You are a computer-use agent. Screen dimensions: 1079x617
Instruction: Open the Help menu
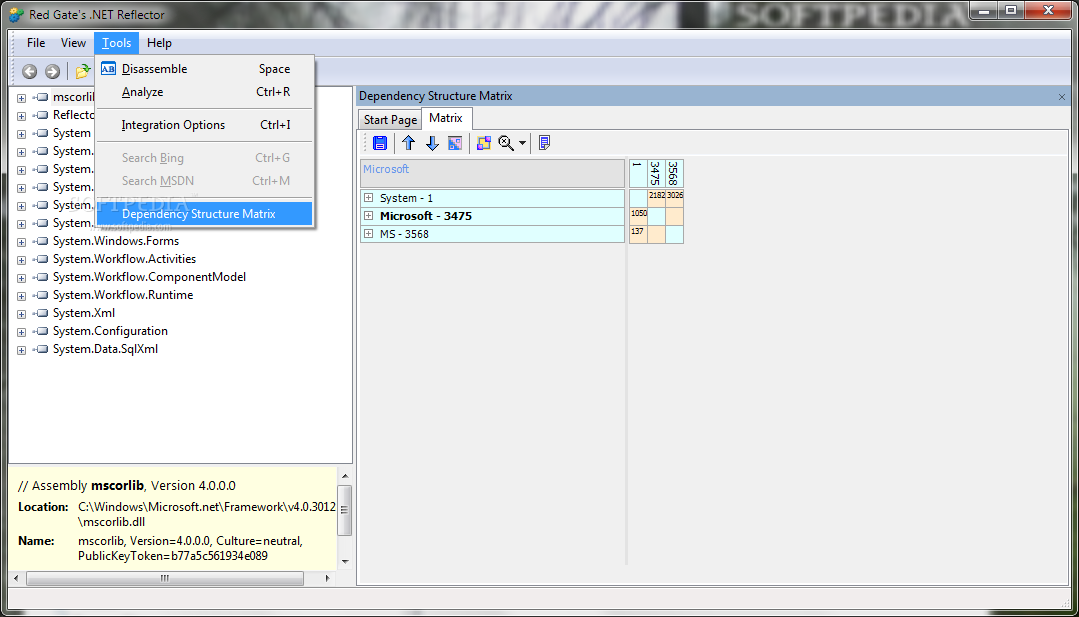coord(159,43)
